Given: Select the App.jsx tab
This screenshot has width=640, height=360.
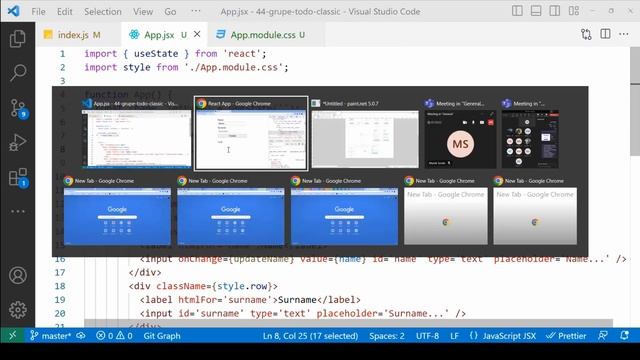Looking at the screenshot, I should tap(159, 35).
